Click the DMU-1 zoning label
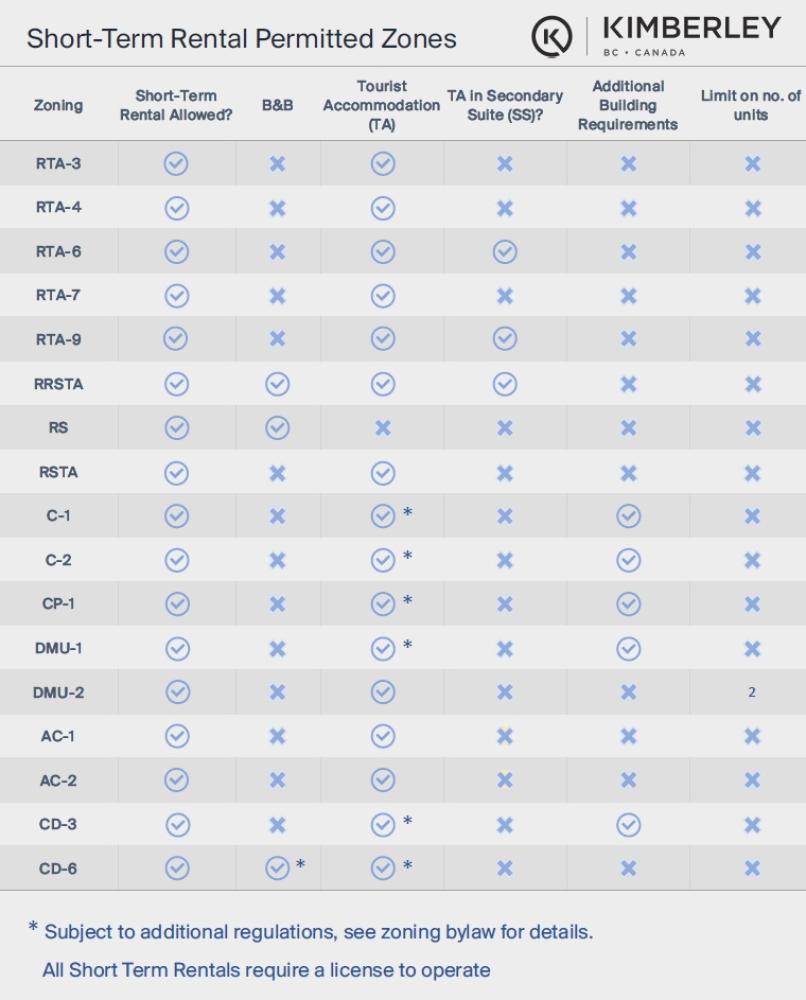Viewport: 806px width, 1000px height. coord(58,648)
